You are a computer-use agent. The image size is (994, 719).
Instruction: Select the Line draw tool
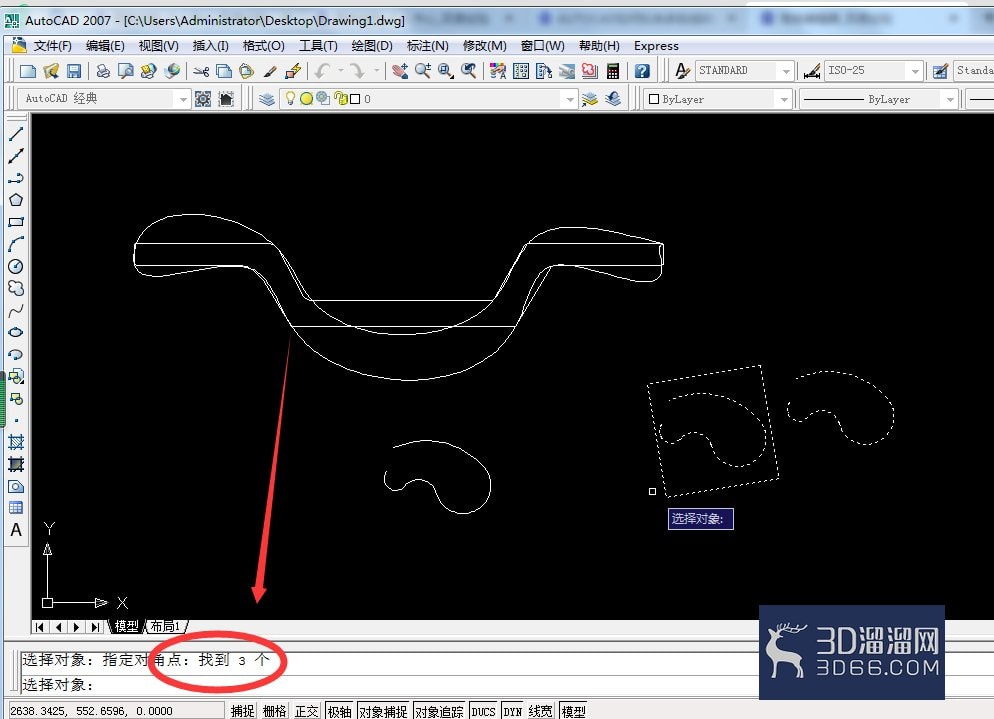16,134
